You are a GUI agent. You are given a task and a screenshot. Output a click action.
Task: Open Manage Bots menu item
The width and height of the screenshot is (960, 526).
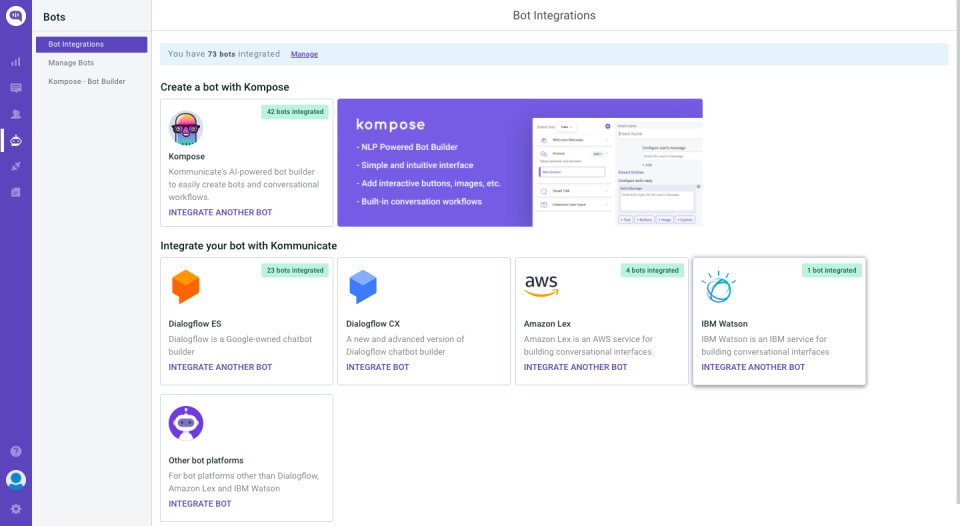[71, 62]
